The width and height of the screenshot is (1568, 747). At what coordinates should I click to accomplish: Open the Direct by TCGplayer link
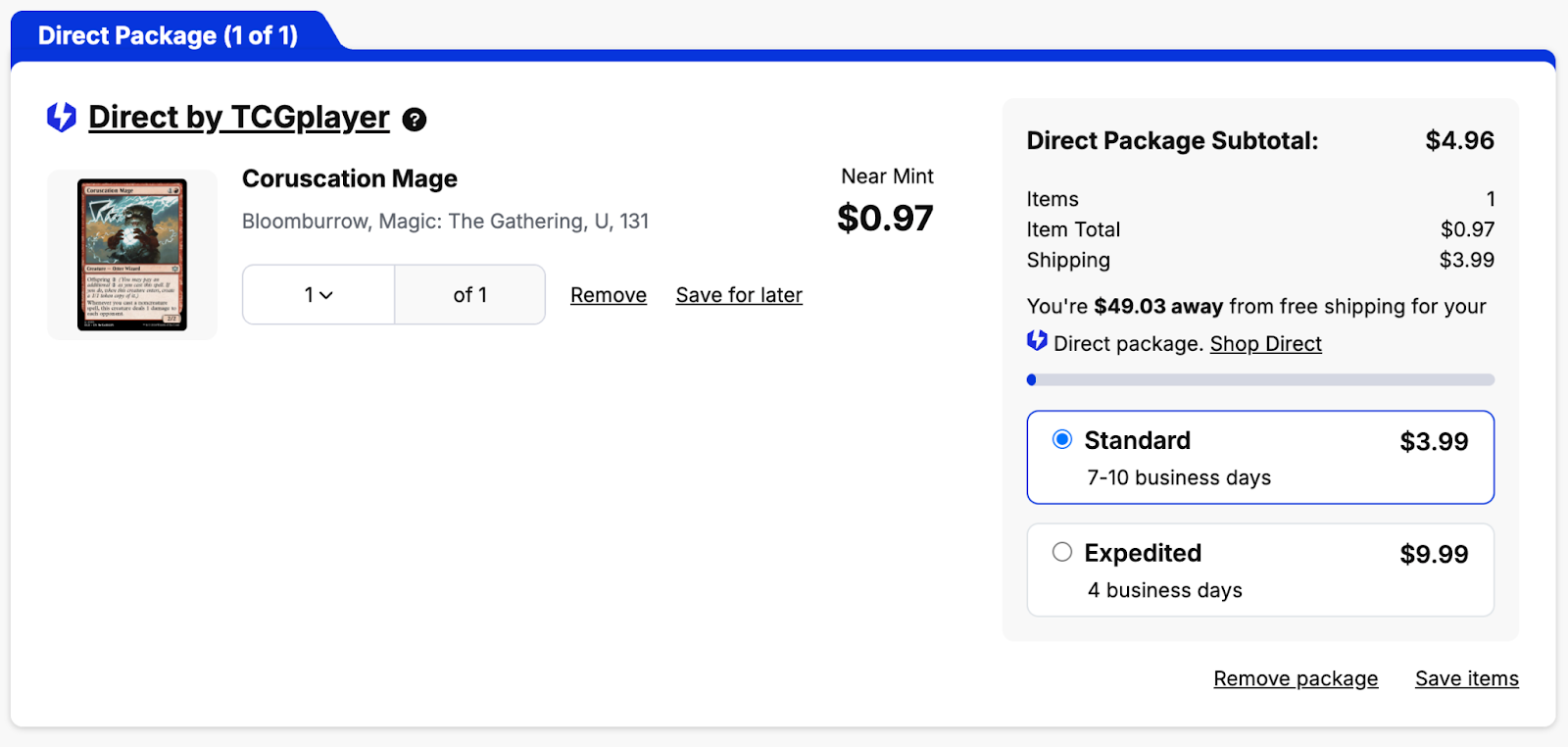(238, 117)
